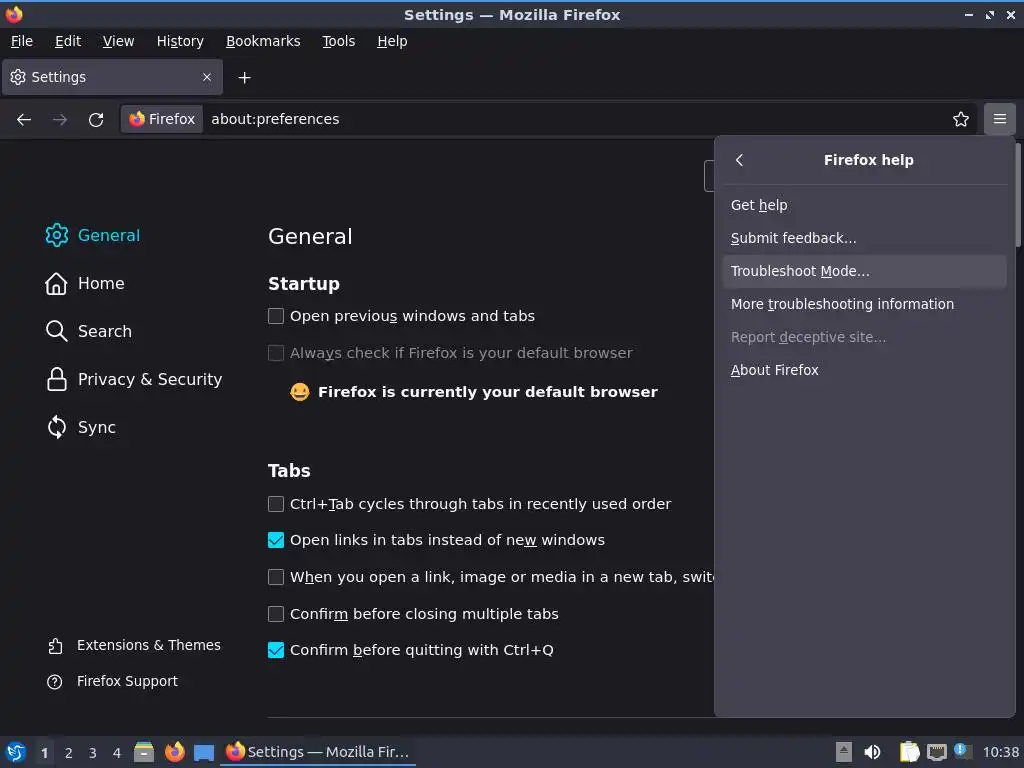Open Firefox Support link
Screen dimensions: 1024x768
click(112, 681)
